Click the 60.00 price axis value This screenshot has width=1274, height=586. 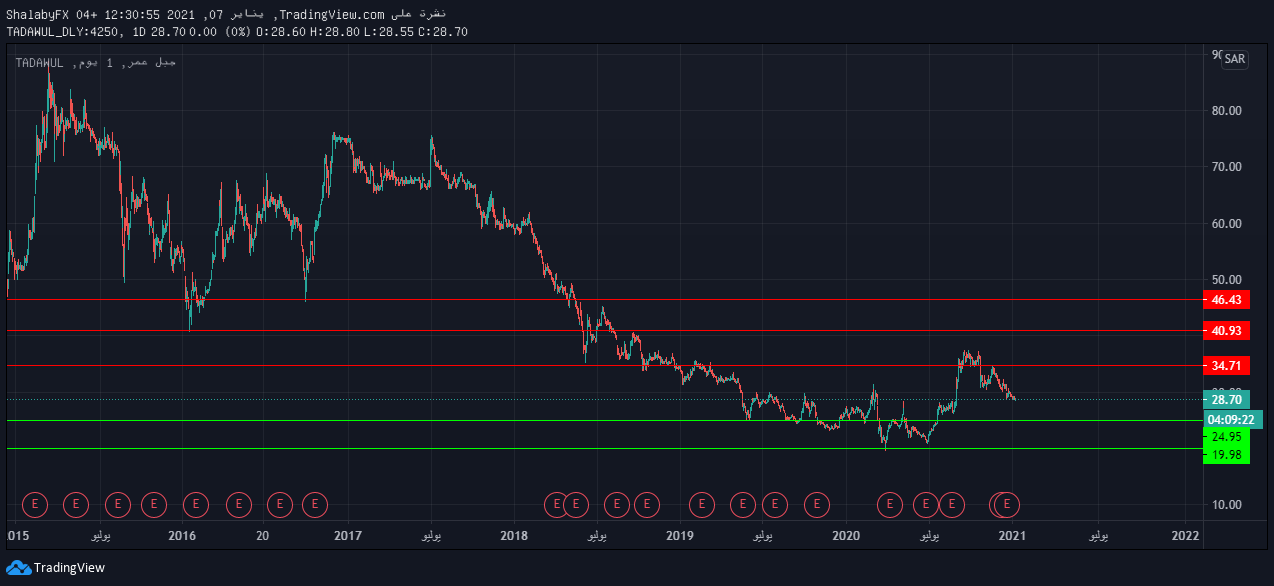click(1226, 223)
